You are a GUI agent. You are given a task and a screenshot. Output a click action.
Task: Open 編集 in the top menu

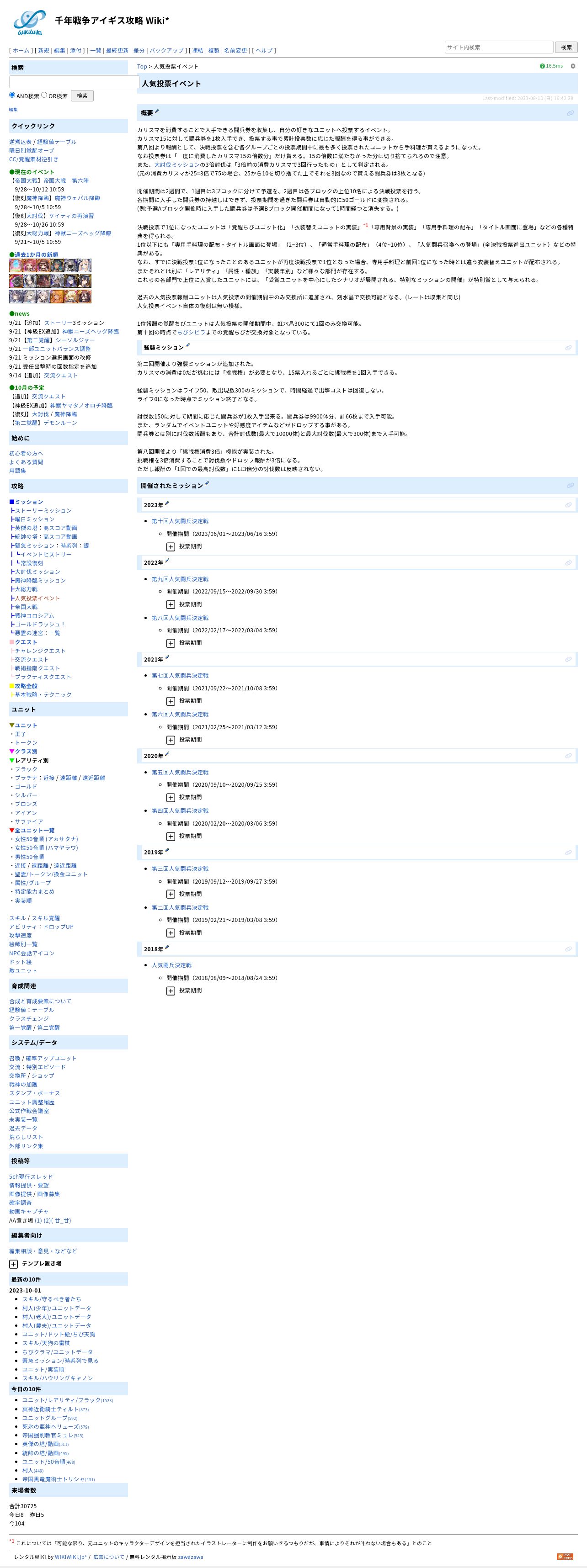[x=60, y=51]
